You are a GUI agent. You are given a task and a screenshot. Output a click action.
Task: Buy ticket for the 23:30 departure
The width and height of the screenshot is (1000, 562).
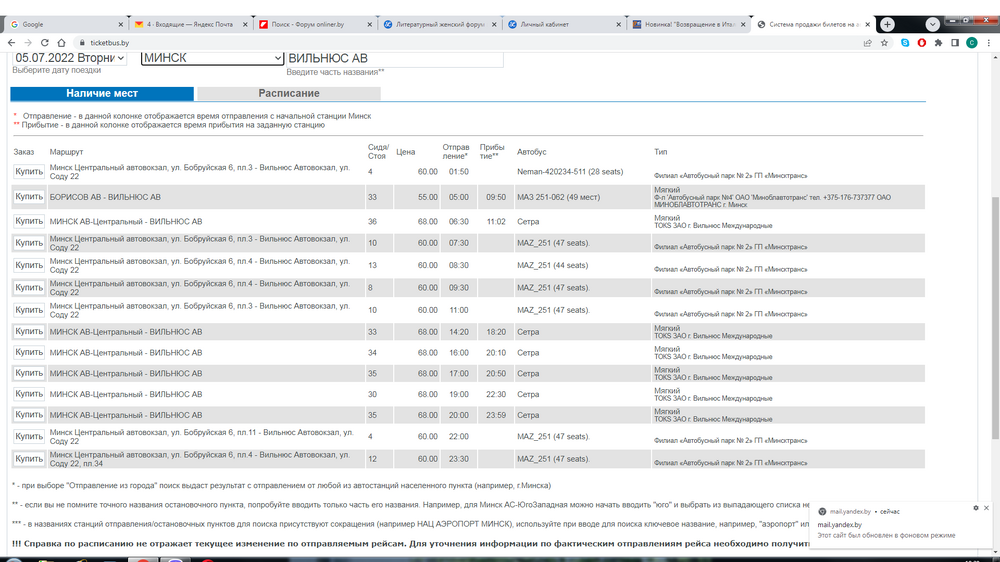coord(29,459)
